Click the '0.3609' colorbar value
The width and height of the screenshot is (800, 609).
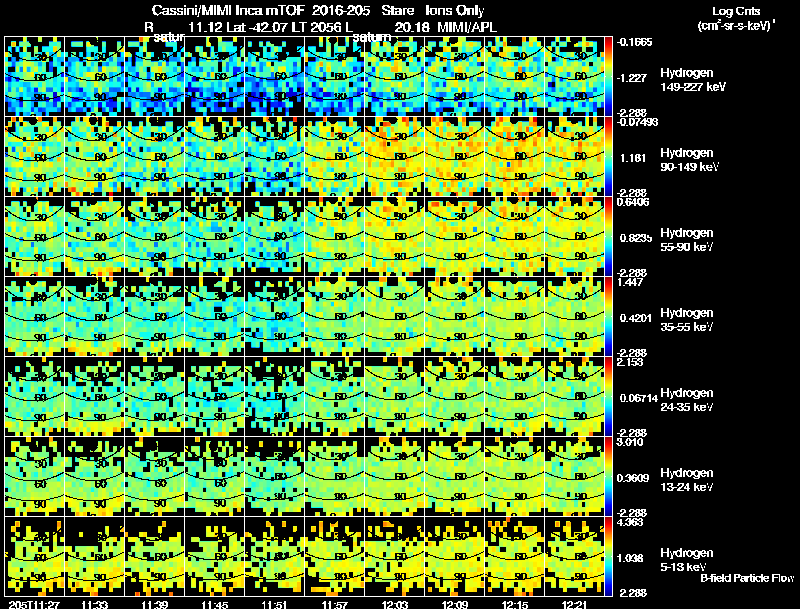[x=634, y=478]
